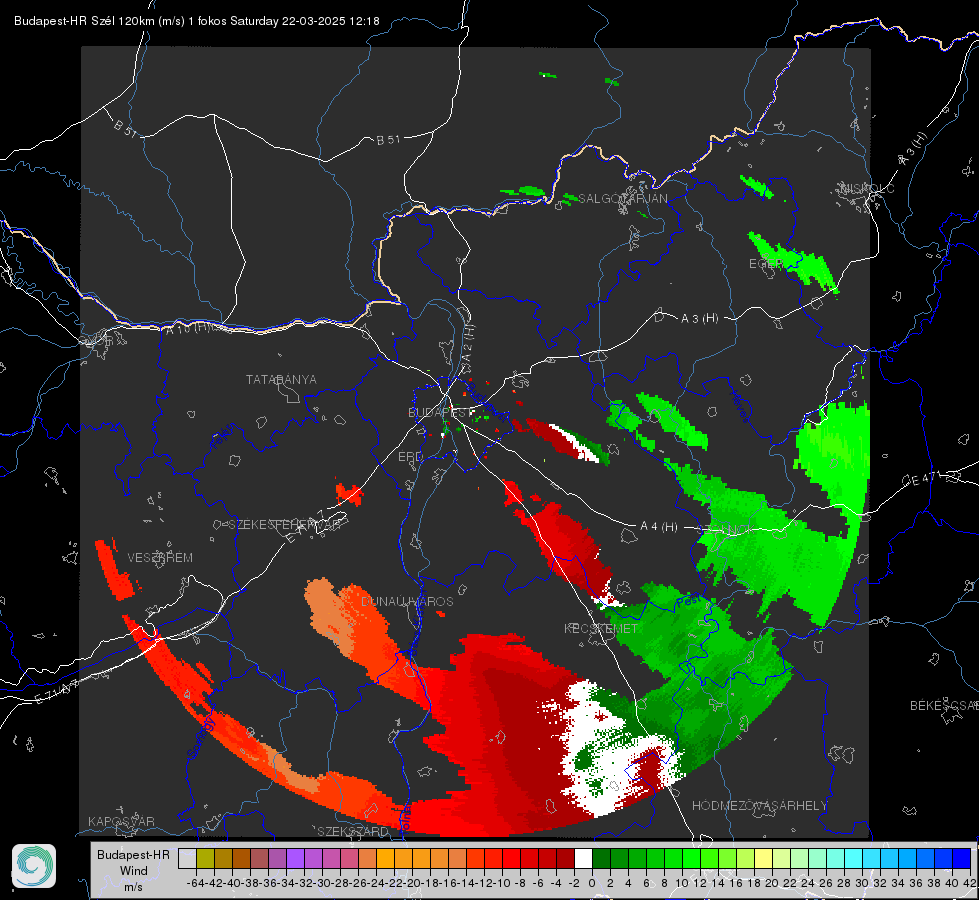Select the EGER city label
The height and width of the screenshot is (900, 979).
pos(765,264)
